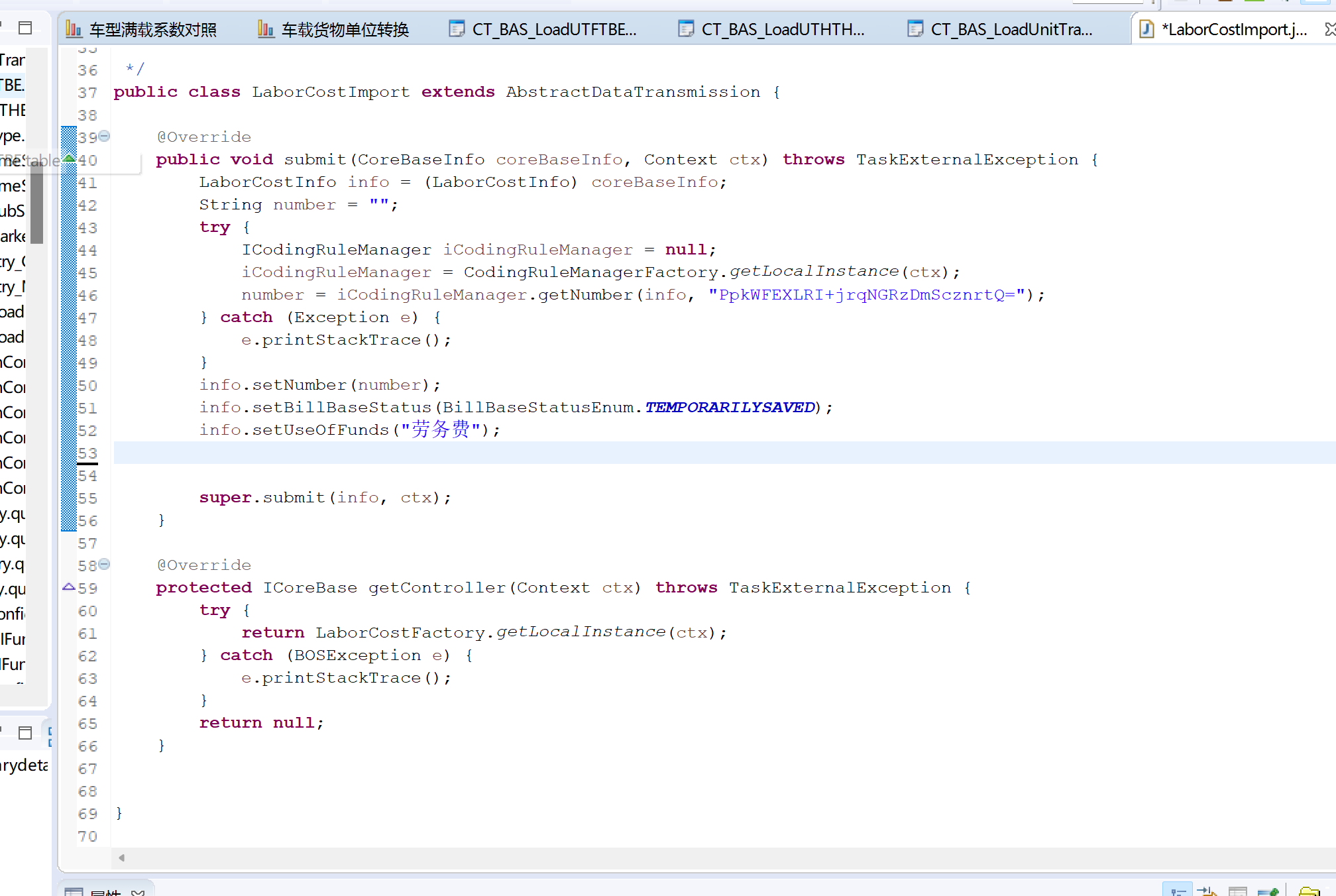Select the CT_BAS_LoadUTFTBE... editor tab

pyautogui.click(x=553, y=30)
